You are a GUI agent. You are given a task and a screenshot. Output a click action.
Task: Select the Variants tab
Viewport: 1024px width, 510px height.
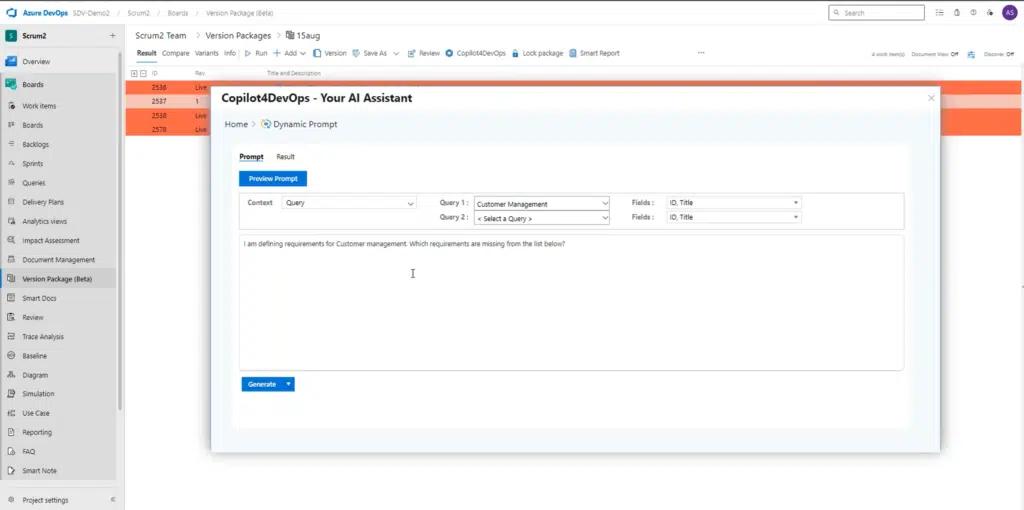pos(207,54)
